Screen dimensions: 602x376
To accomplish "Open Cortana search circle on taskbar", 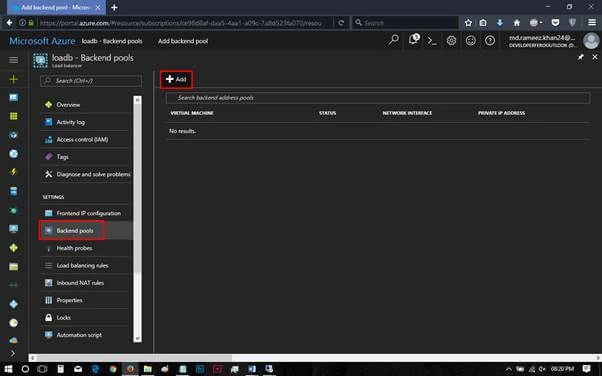I will click(x=25, y=369).
